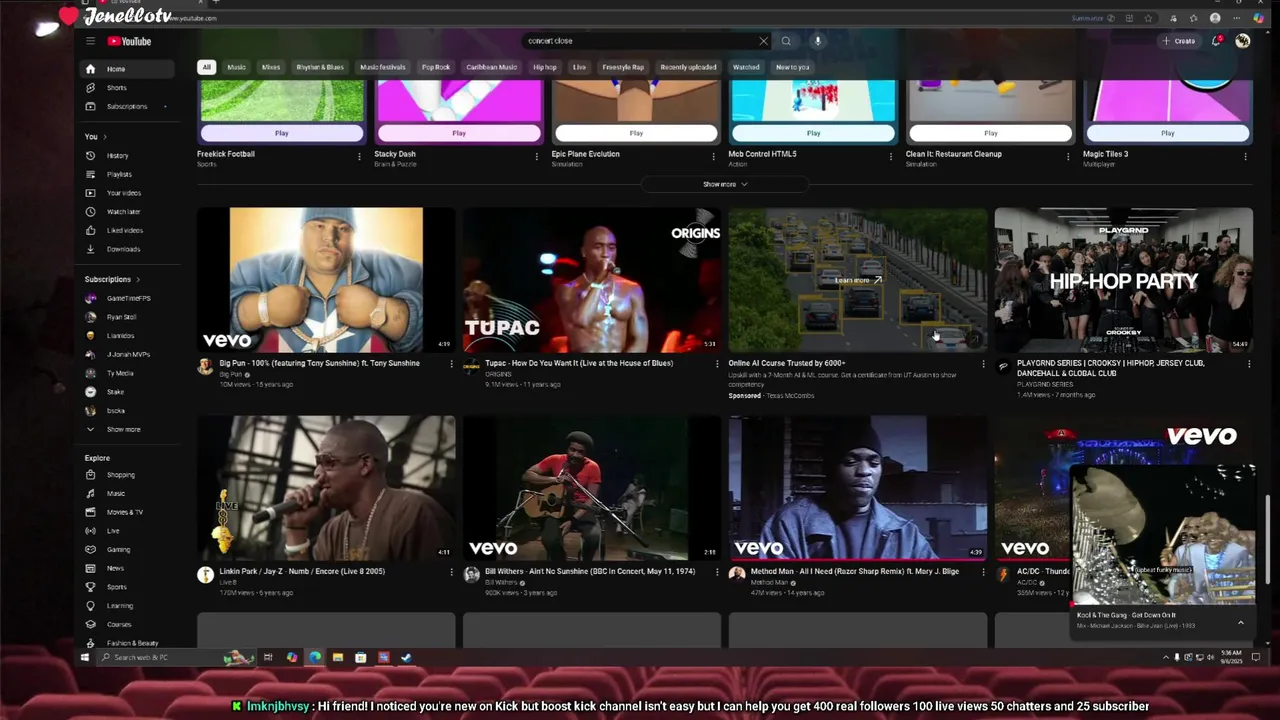Expand the Subscriptions section heading
Viewport: 1280px width, 720px height.
(112, 279)
